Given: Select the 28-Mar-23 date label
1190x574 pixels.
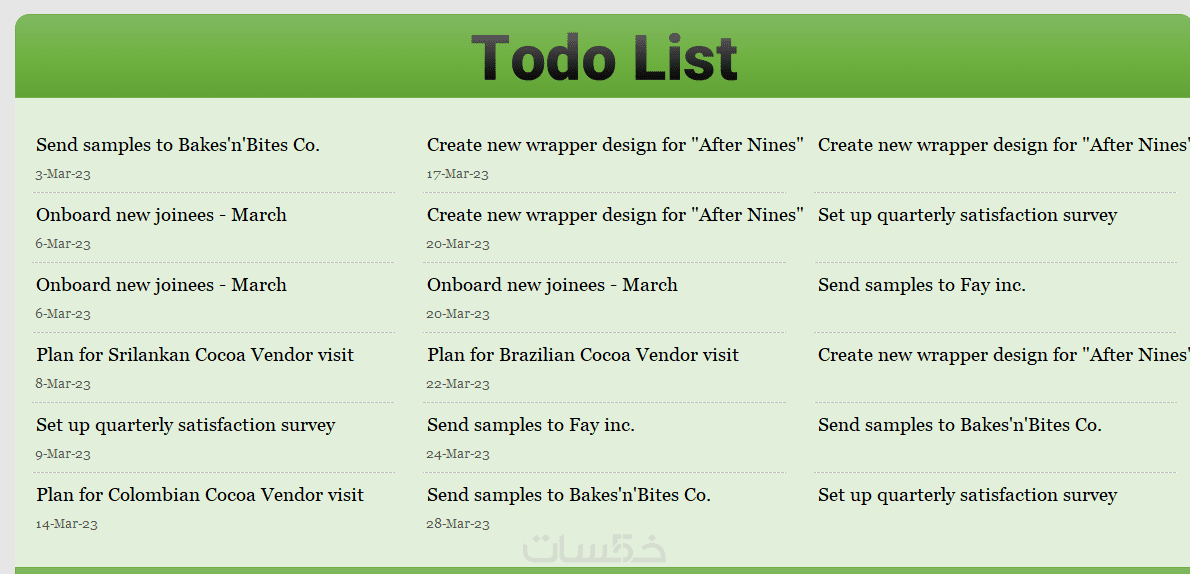Looking at the screenshot, I should pyautogui.click(x=458, y=524).
